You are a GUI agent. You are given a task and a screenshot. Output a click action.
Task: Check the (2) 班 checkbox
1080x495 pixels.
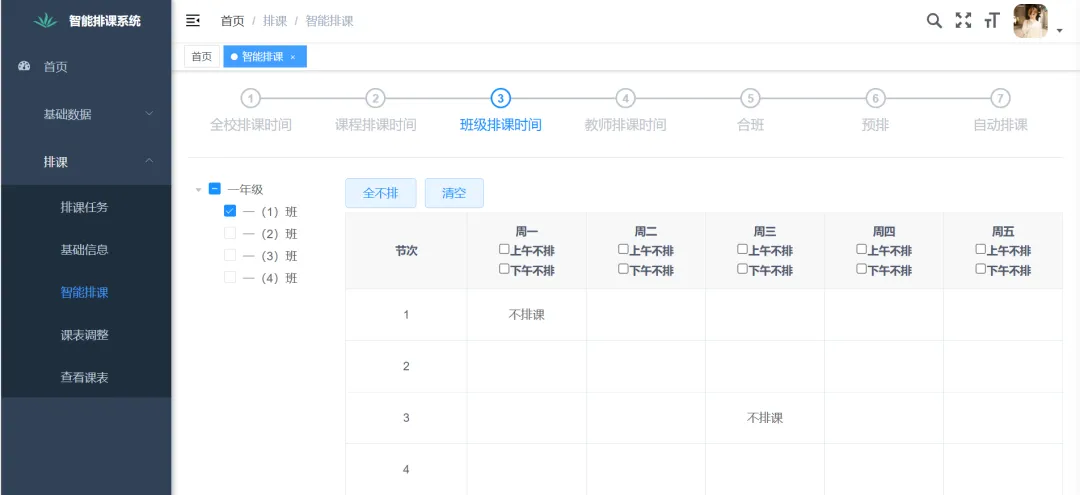tap(230, 234)
